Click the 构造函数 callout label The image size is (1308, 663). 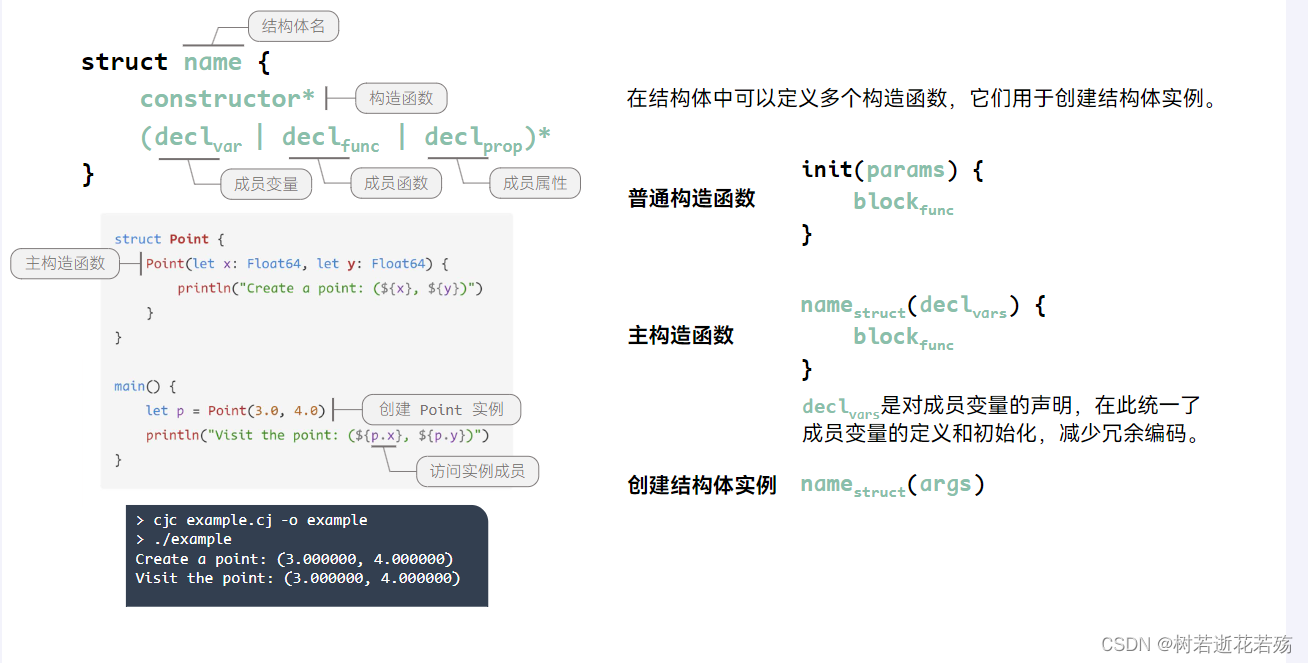401,98
